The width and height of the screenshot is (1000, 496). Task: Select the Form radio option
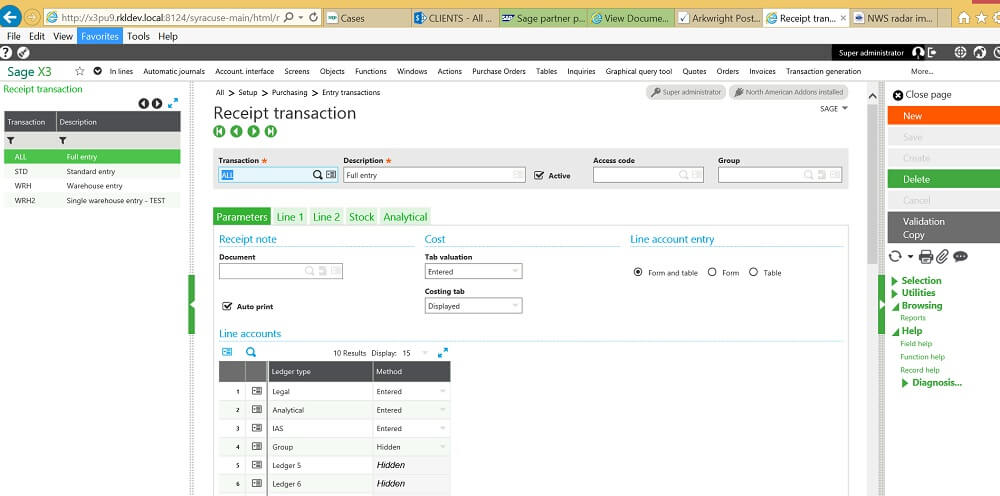point(712,272)
